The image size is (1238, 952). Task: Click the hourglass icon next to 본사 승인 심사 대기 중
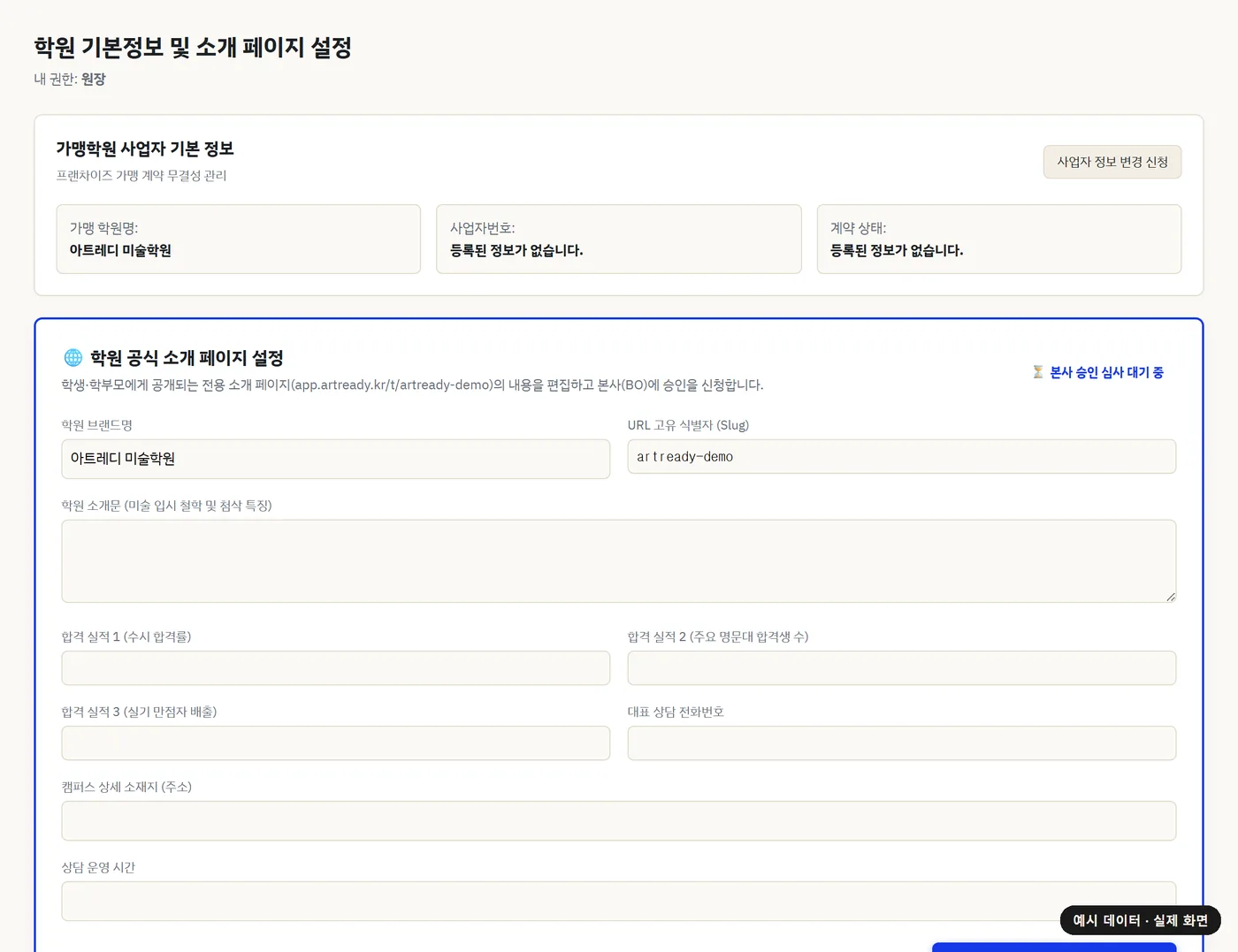1038,372
